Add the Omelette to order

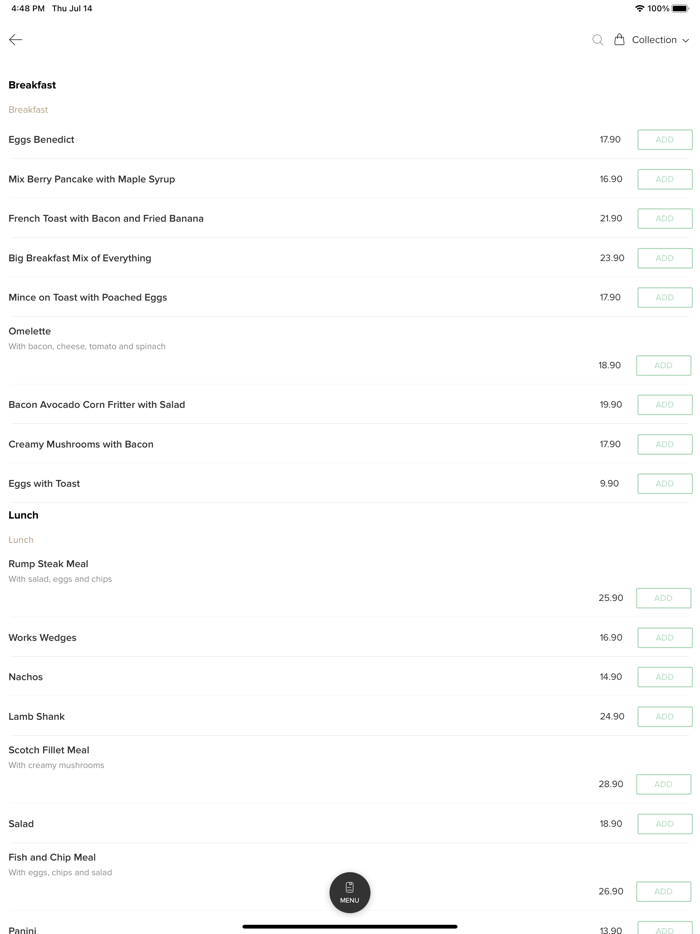[663, 366]
